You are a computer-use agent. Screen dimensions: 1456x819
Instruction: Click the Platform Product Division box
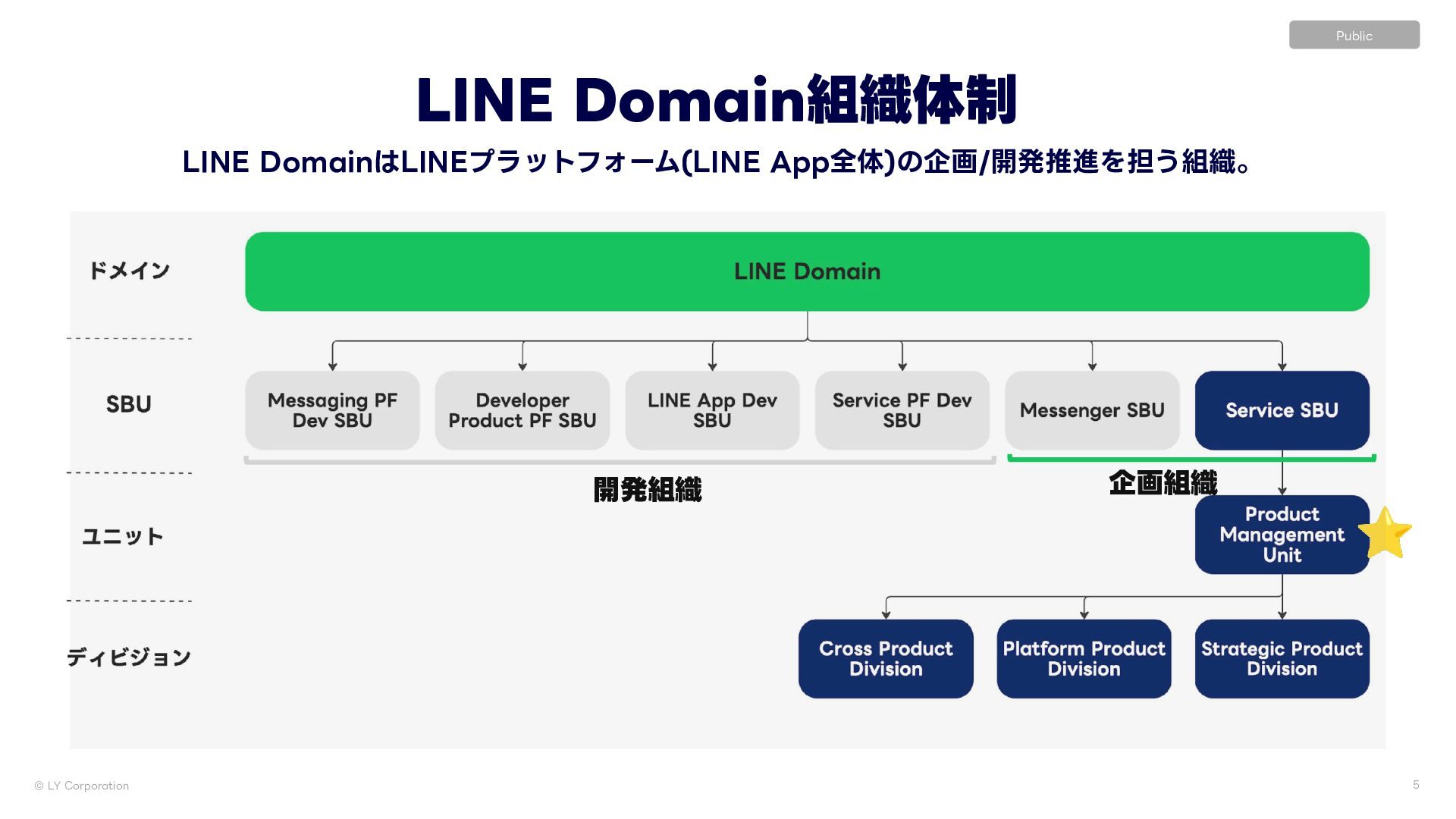pos(1084,658)
